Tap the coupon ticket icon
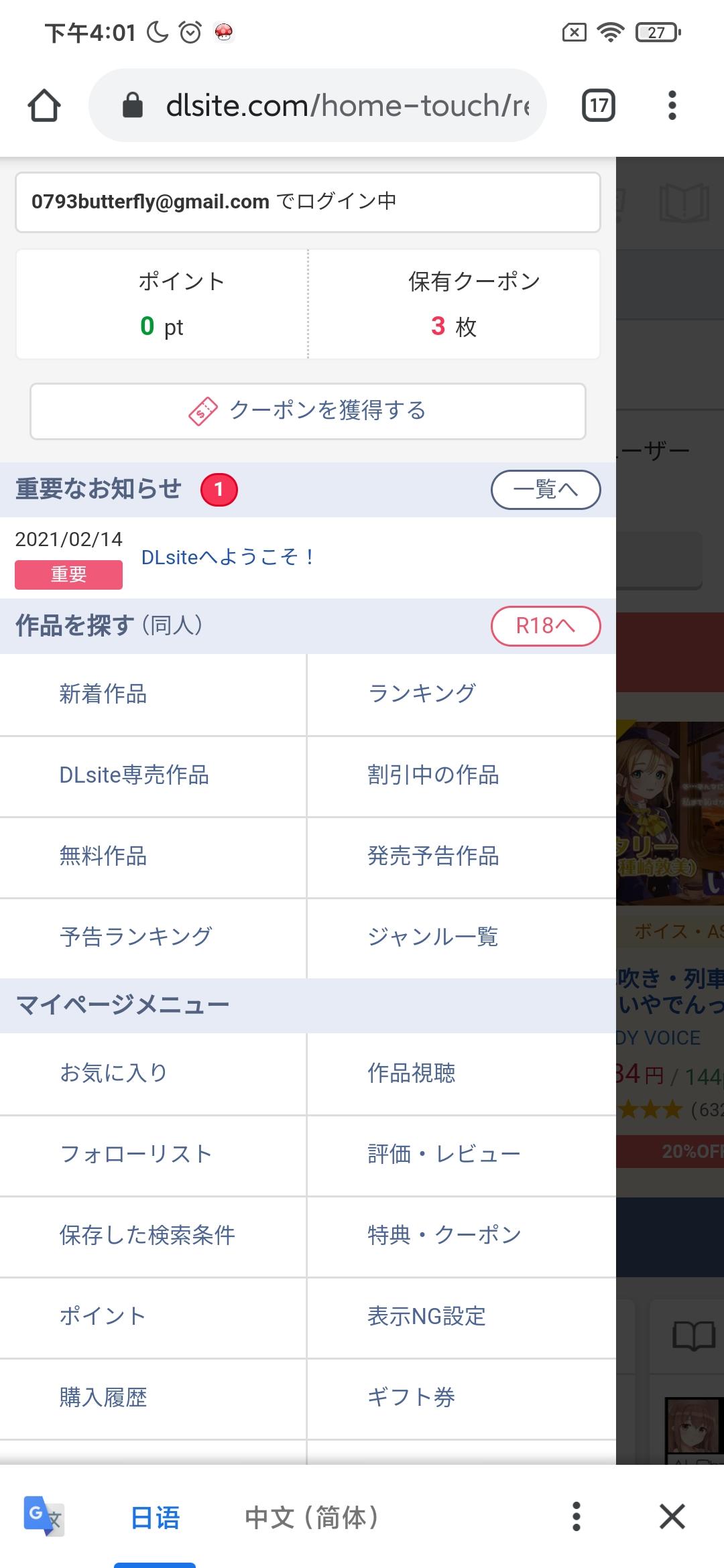The image size is (724, 1568). point(203,411)
